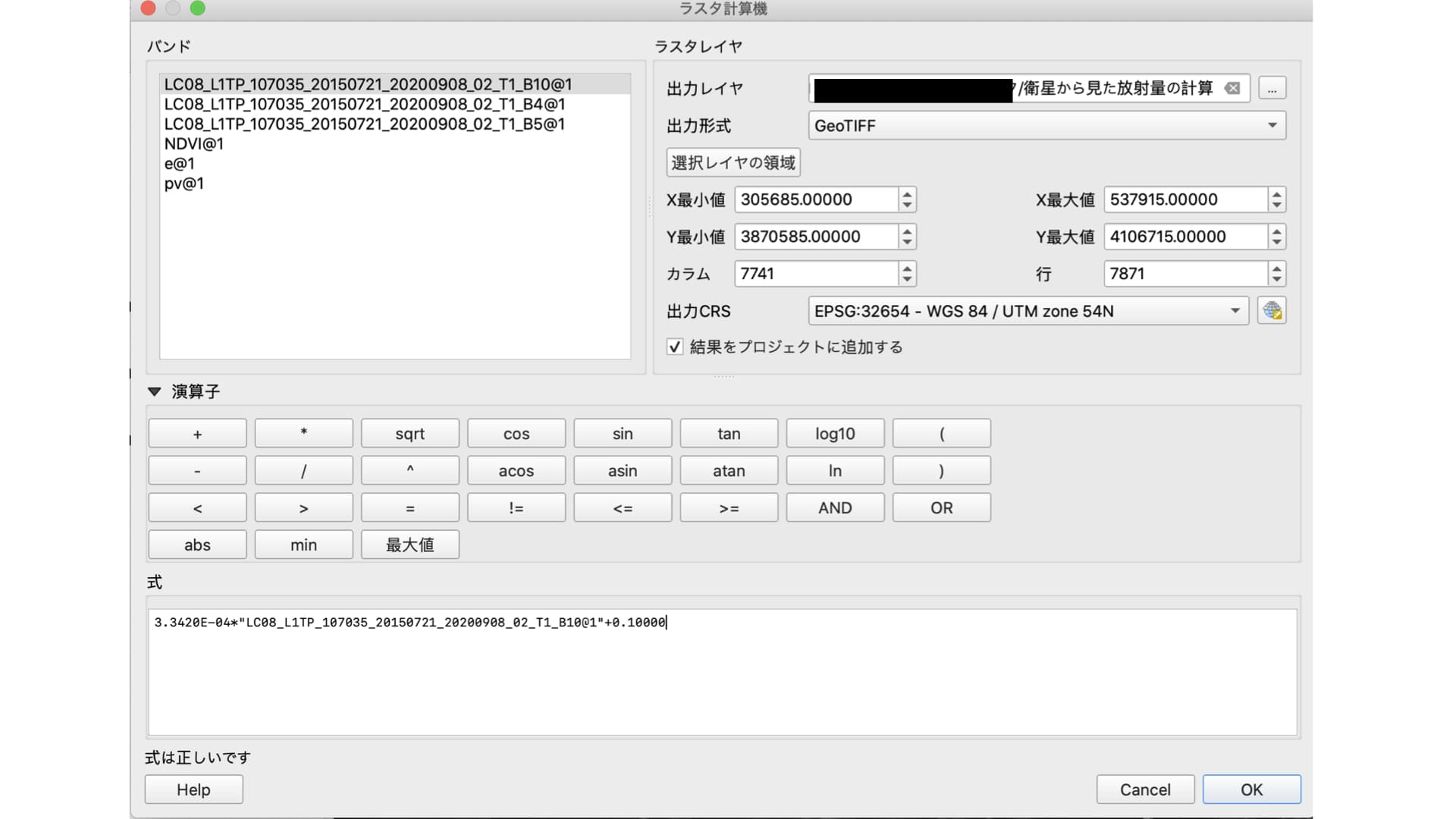Insert an opening parenthesis

tap(942, 434)
